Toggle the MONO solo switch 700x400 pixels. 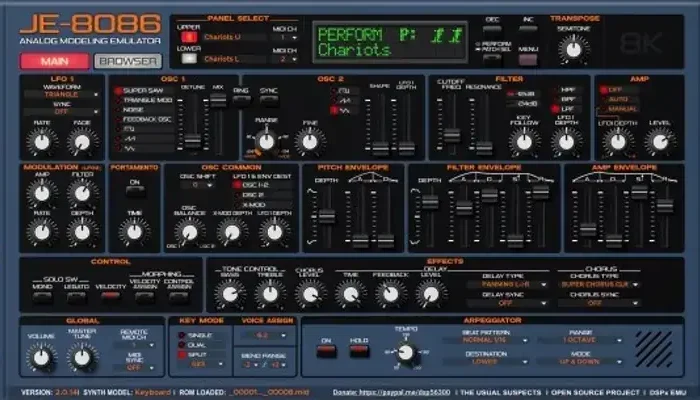(42, 297)
